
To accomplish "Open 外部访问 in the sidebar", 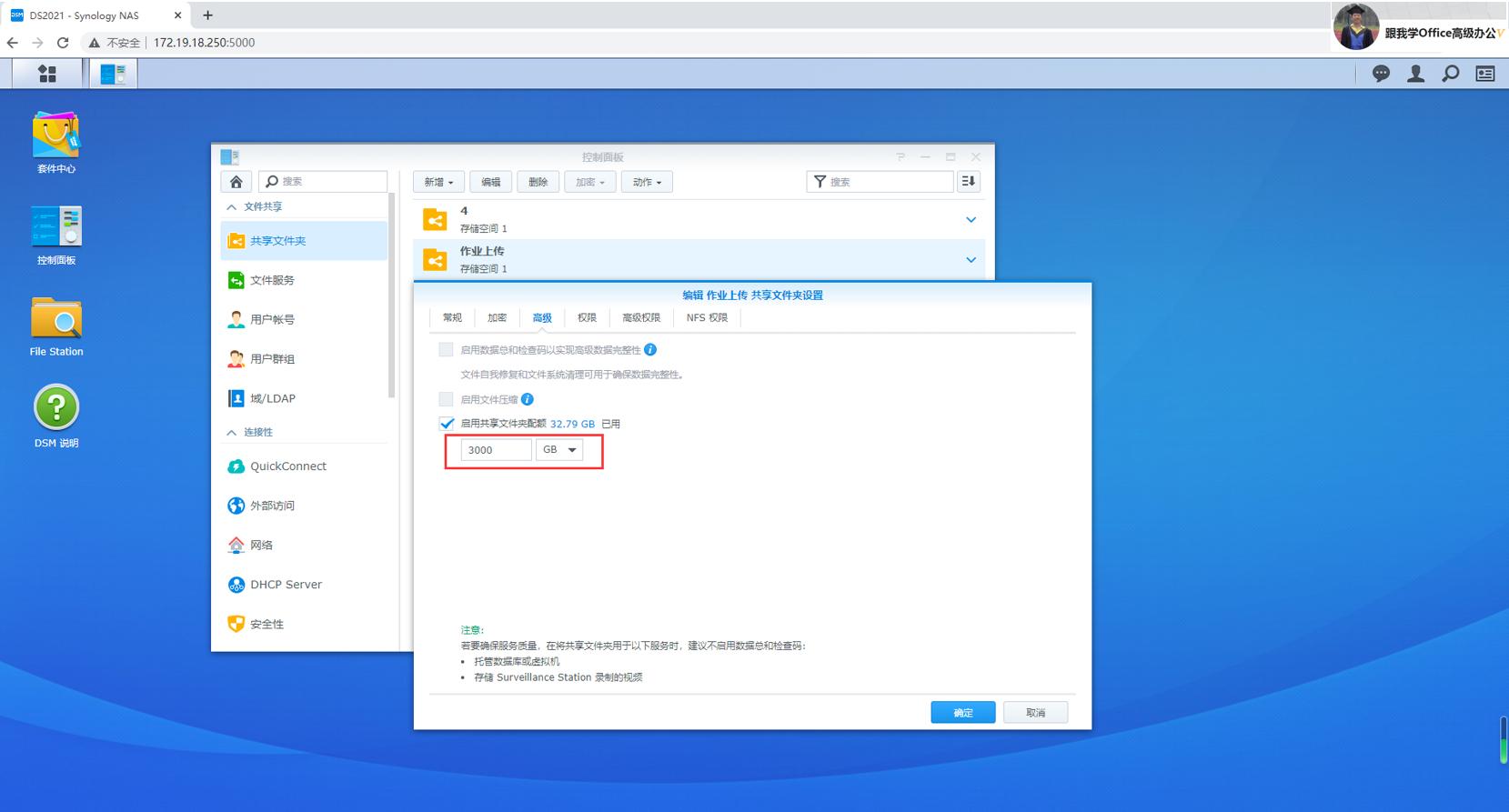I will pos(304,506).
